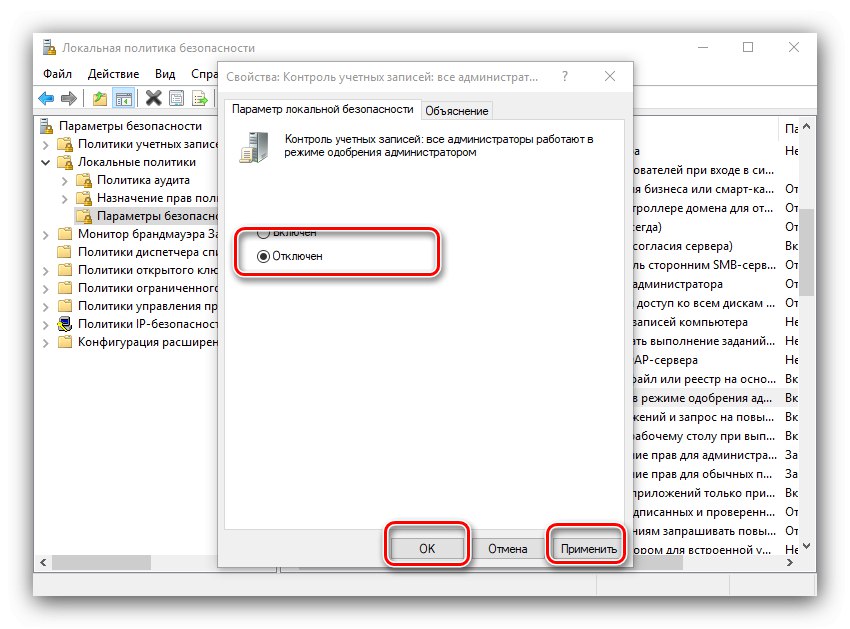
Task: Click the Forward arrow toolbar icon
Action: coord(69,98)
